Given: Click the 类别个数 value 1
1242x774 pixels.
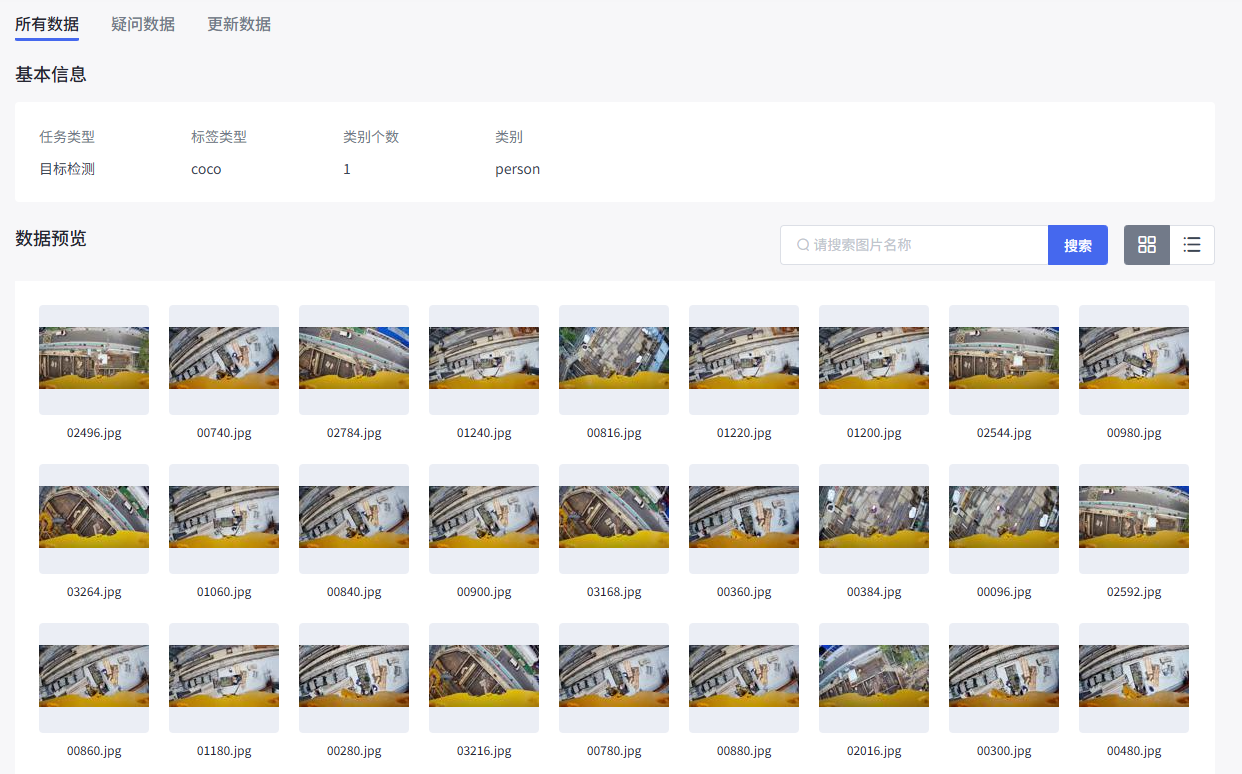Looking at the screenshot, I should tap(347, 169).
